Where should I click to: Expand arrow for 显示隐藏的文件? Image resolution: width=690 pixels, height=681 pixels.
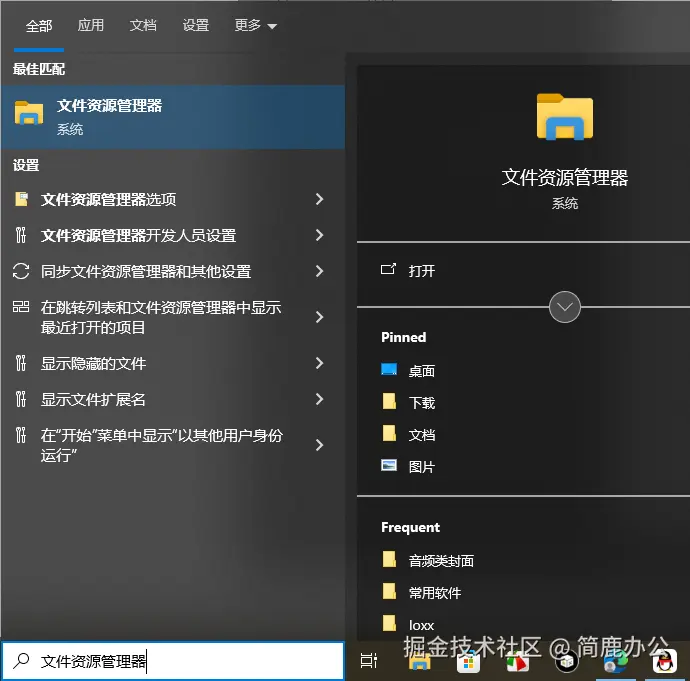(319, 363)
